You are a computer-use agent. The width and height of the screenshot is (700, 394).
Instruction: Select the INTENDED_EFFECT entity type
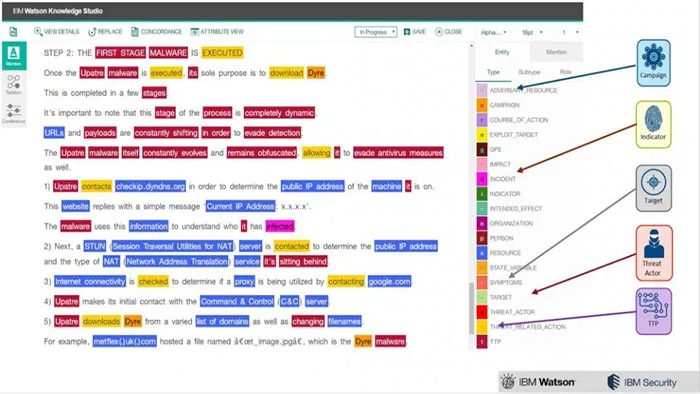[516, 208]
